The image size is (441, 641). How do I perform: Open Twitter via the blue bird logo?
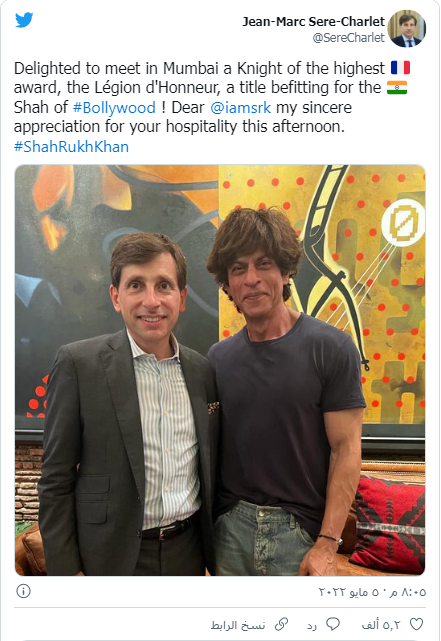[x=24, y=20]
